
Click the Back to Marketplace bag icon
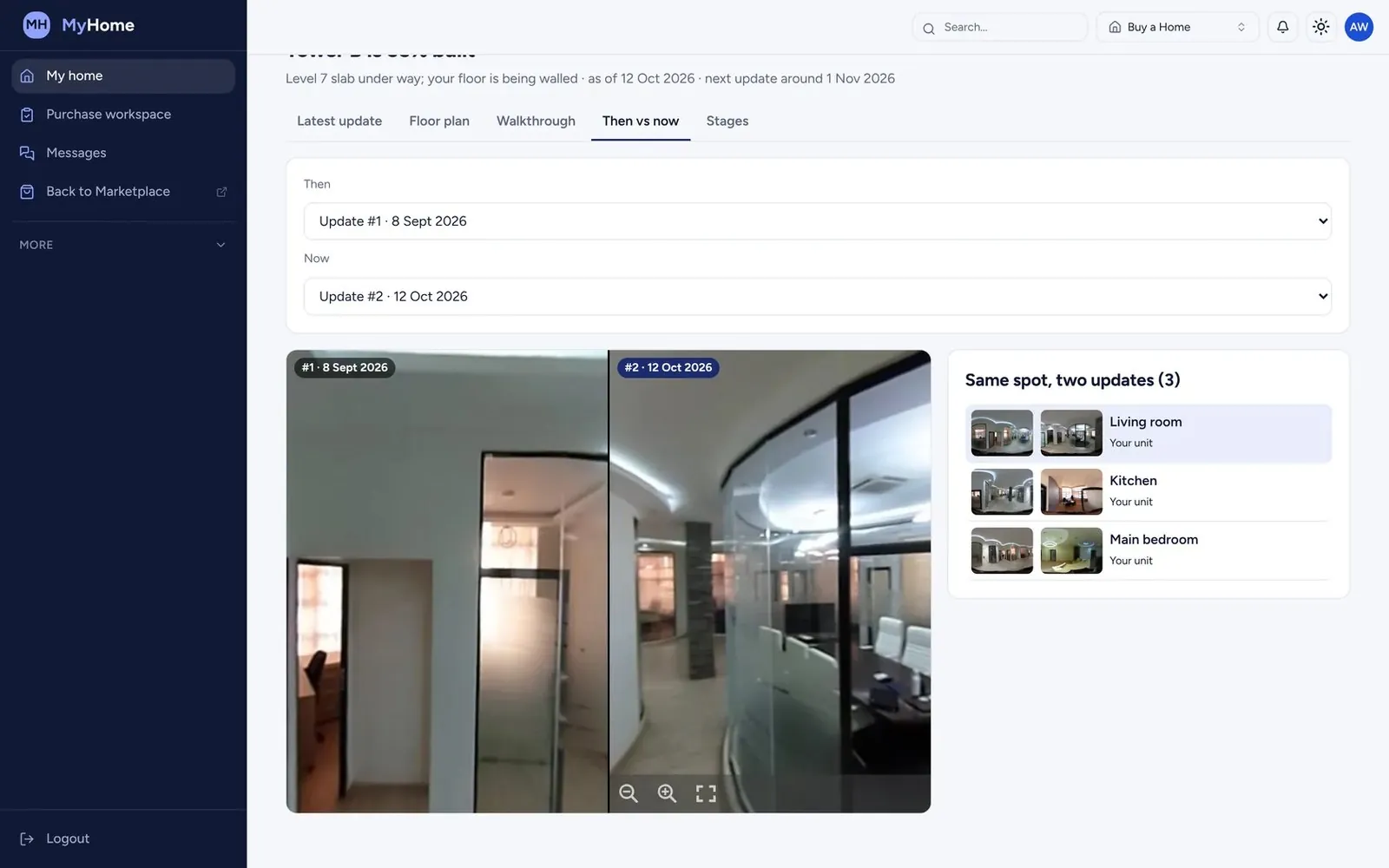(28, 192)
